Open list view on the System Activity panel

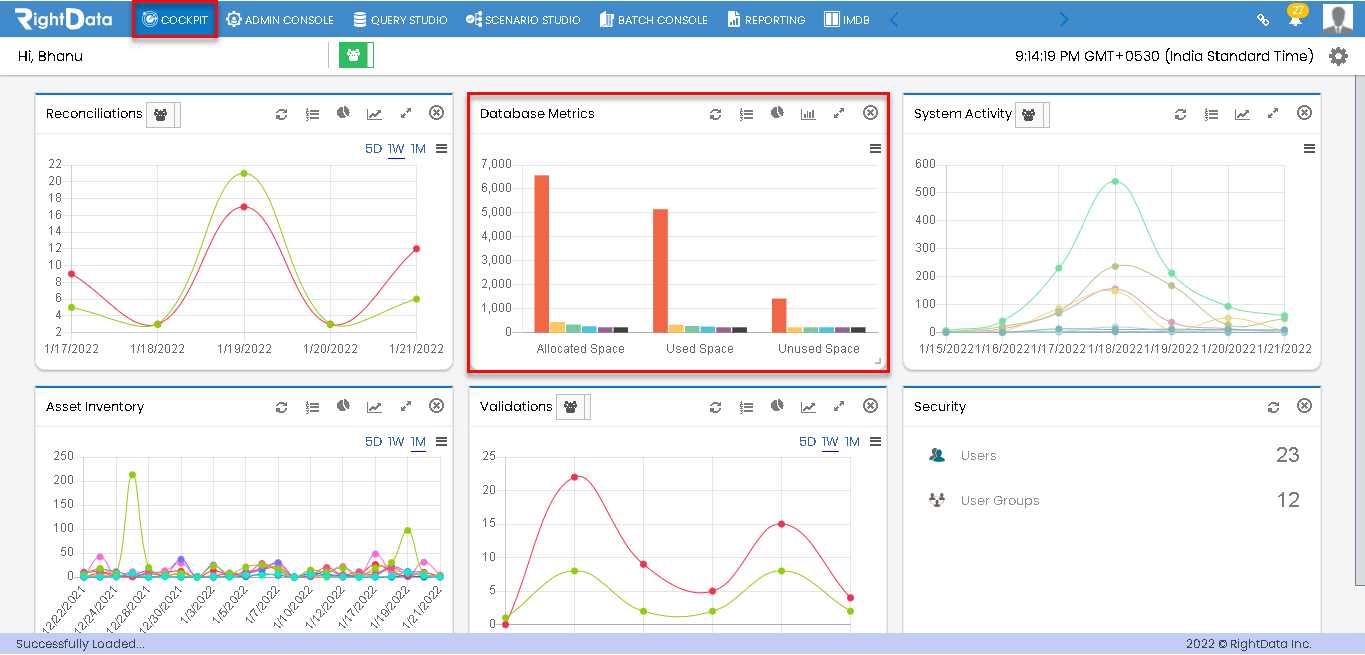coord(1211,114)
